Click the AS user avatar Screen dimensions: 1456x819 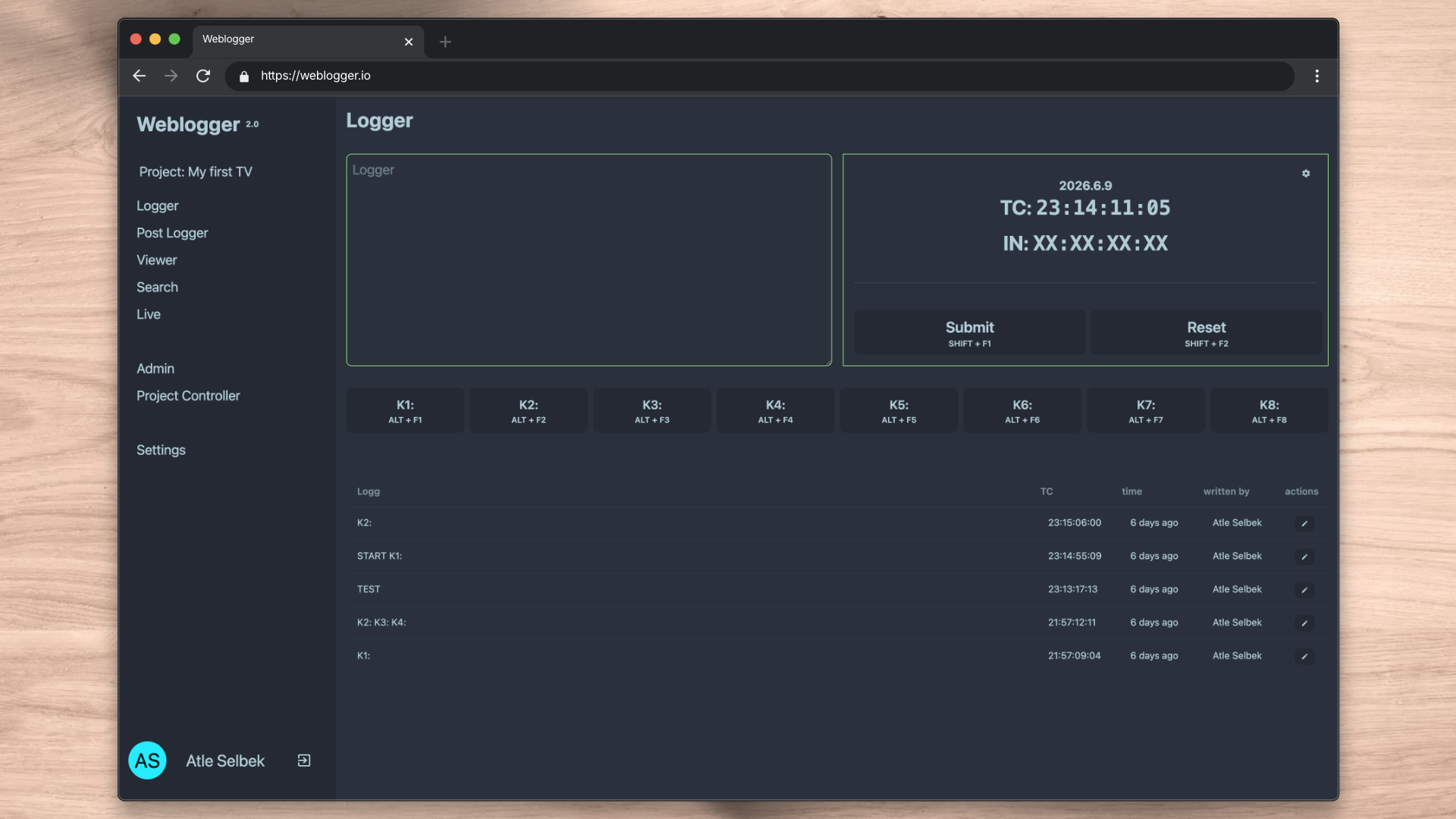click(x=147, y=761)
